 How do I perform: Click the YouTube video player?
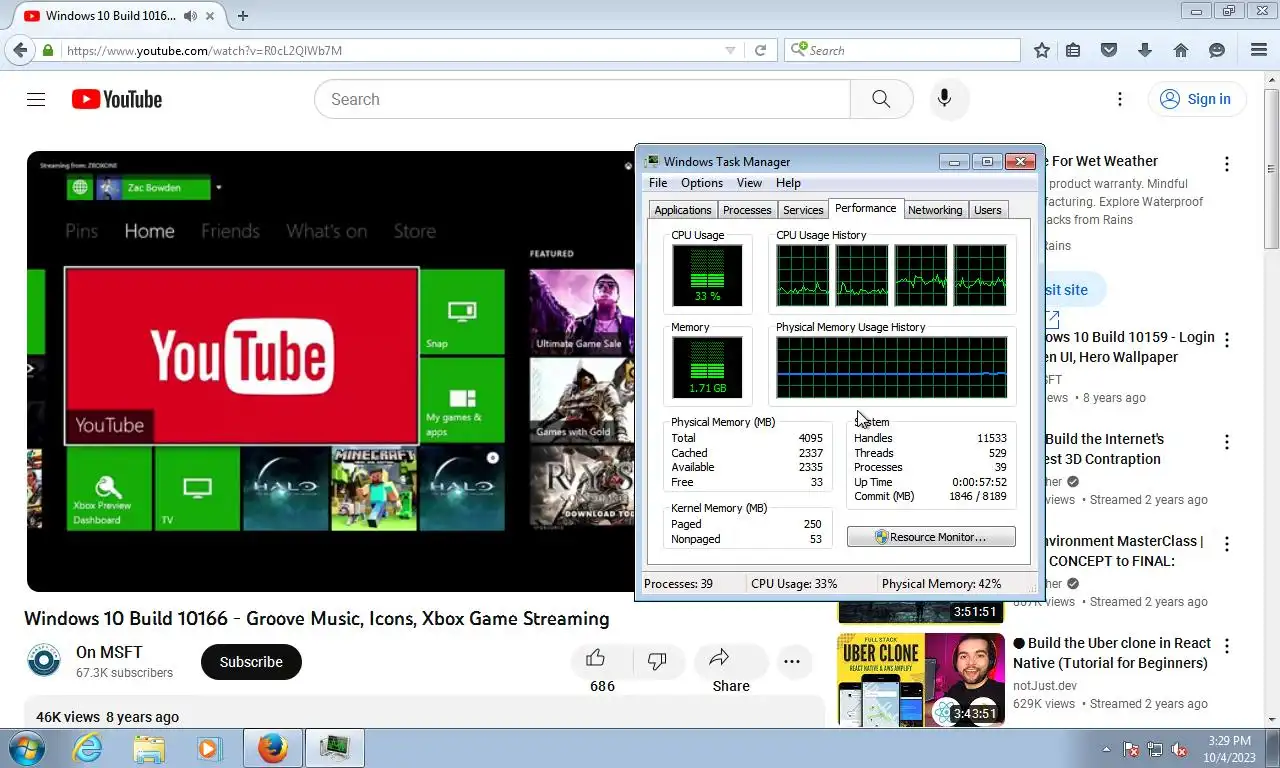pos(330,371)
